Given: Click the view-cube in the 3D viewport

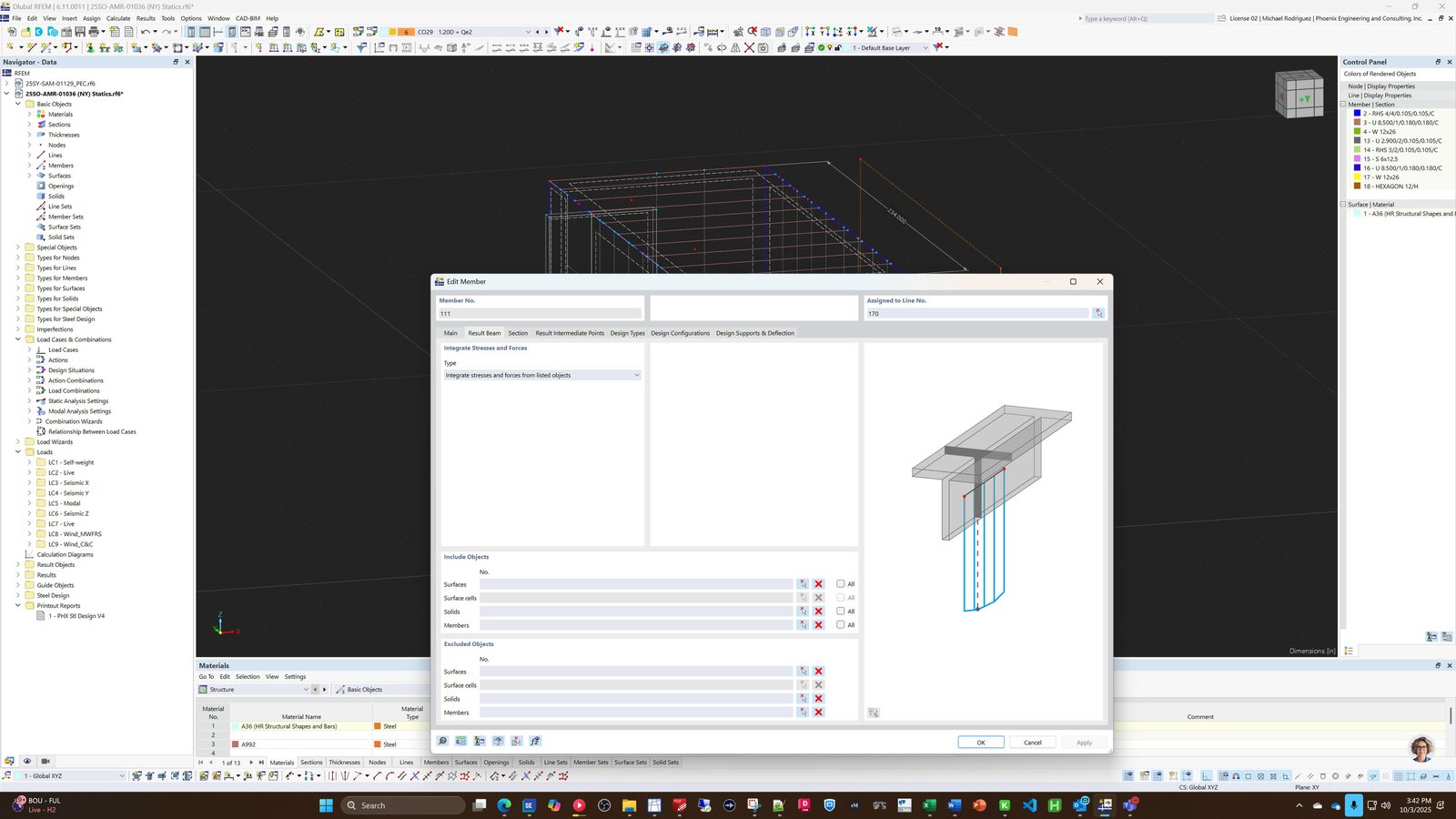Looking at the screenshot, I should tap(1299, 94).
